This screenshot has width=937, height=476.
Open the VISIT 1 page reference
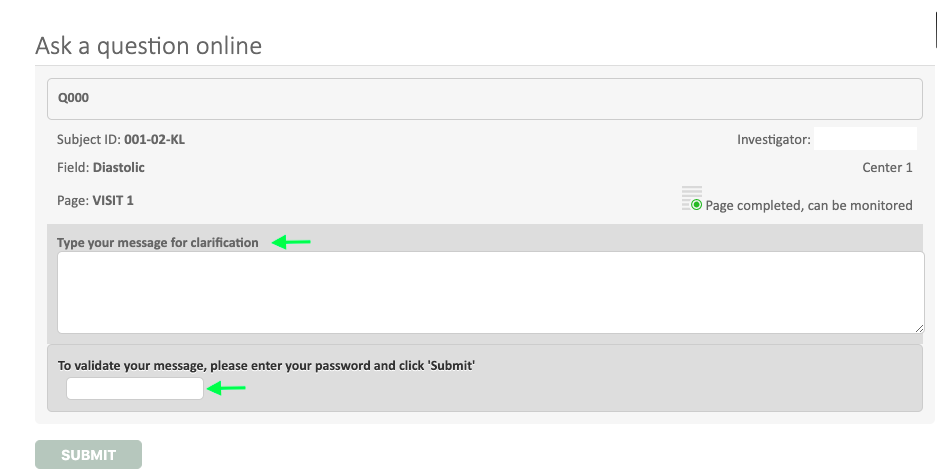click(113, 200)
